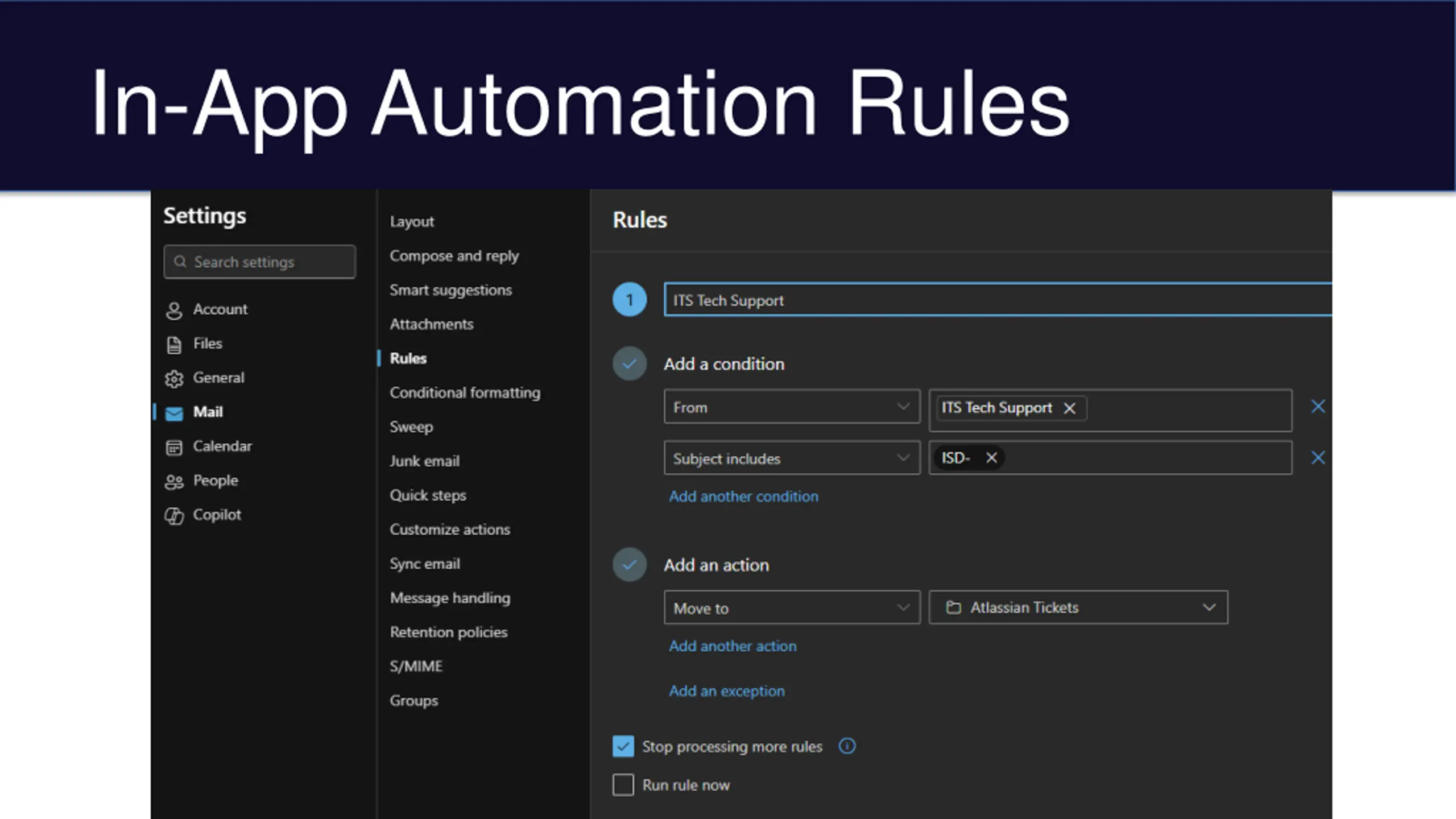Select the Calendar category label
Image resolution: width=1456 pixels, height=819 pixels.
[222, 446]
